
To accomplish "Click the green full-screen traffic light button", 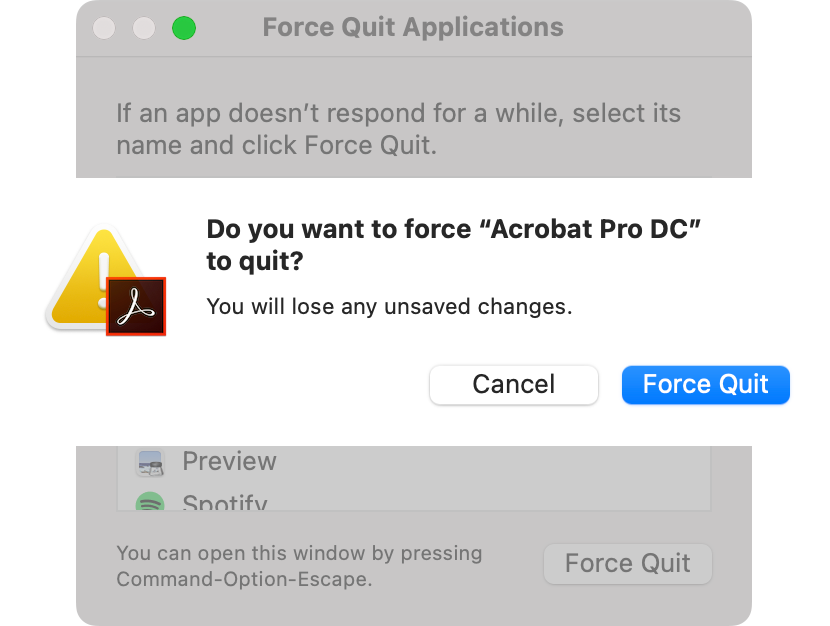I will click(x=184, y=28).
